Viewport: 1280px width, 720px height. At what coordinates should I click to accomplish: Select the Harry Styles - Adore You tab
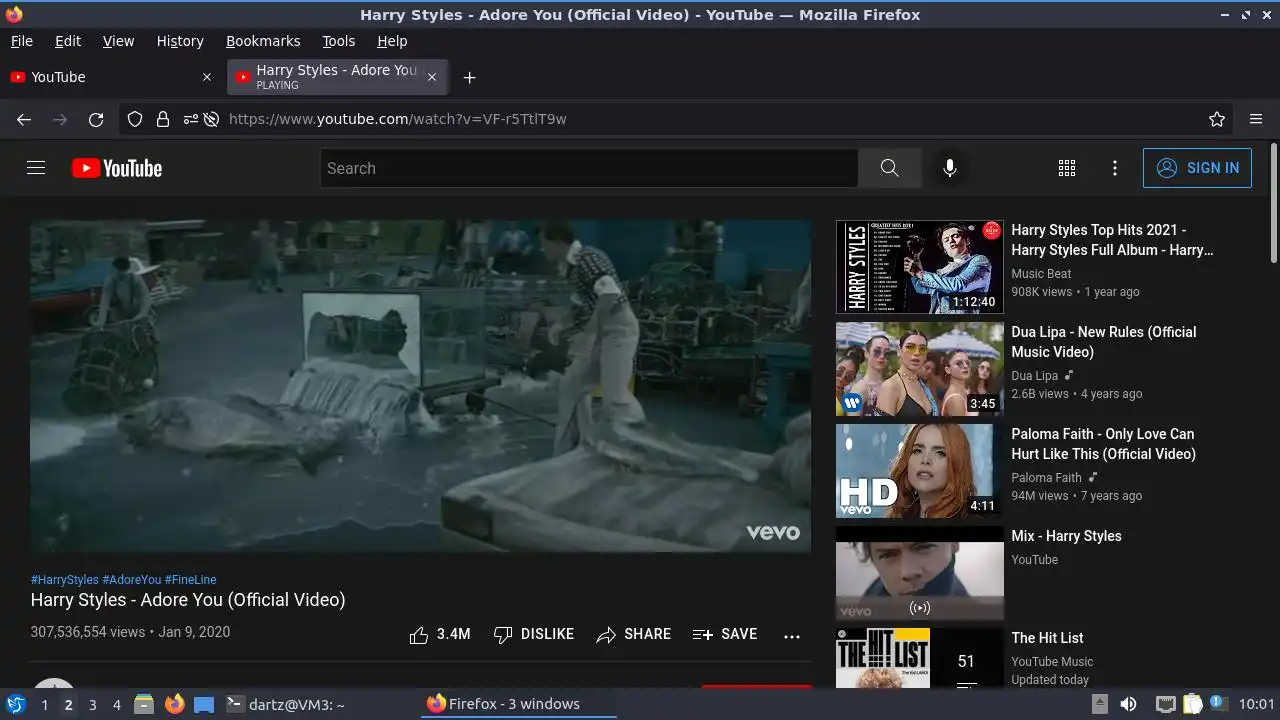[337, 77]
